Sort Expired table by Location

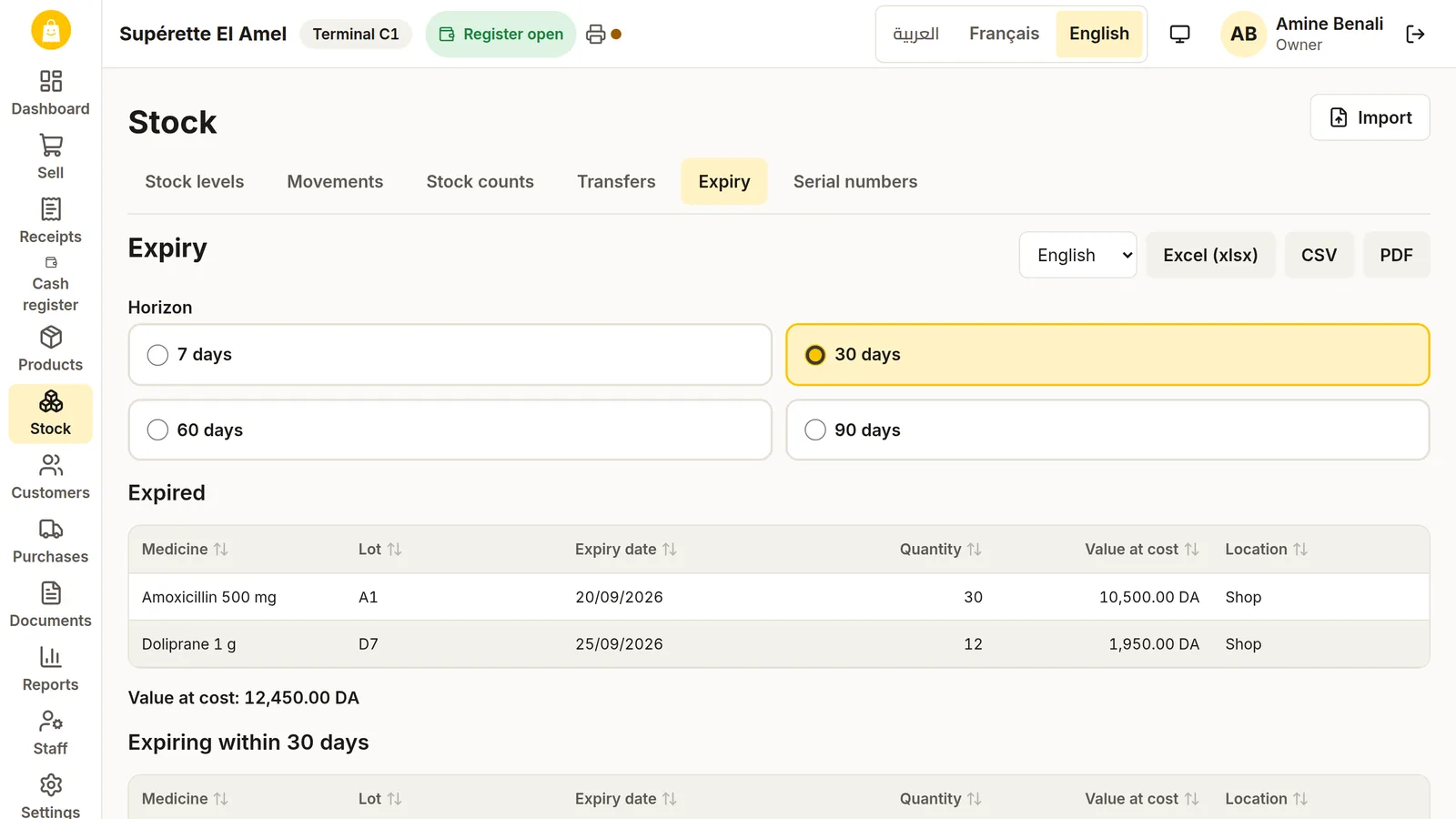click(1267, 550)
